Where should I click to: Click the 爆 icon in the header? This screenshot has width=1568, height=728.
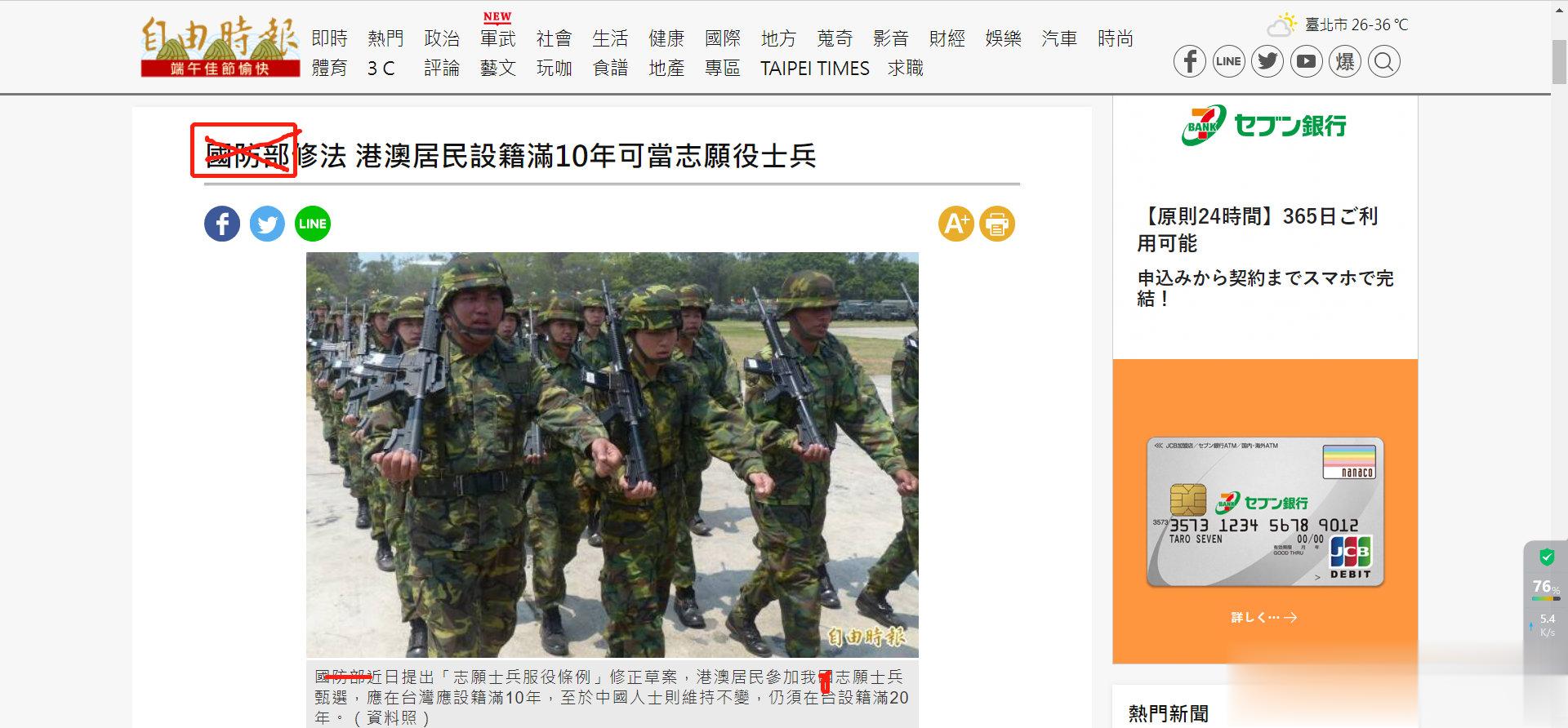pos(1345,61)
